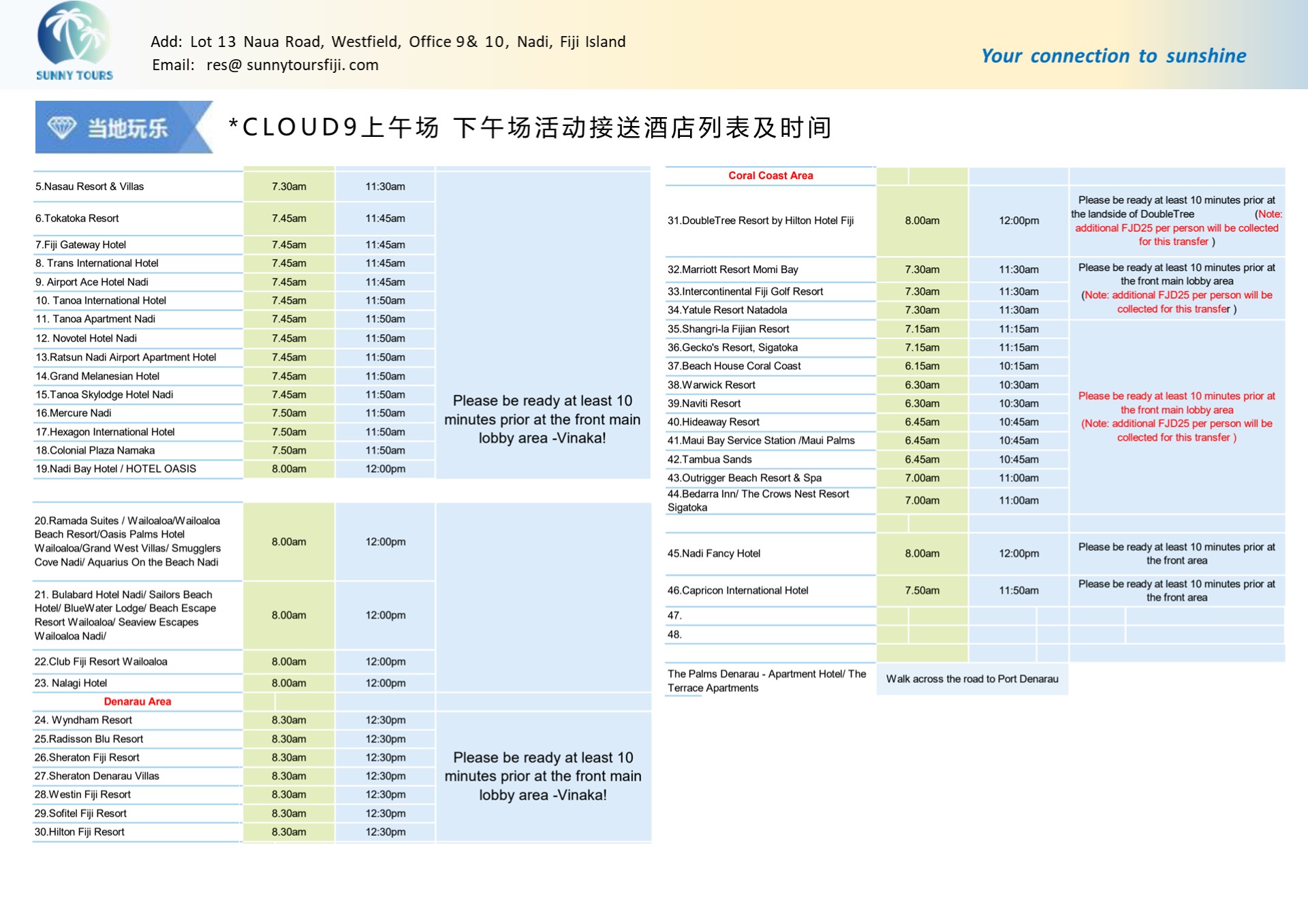The height and width of the screenshot is (924, 1308).
Task: Select 45.Nadi Fancy Hotel
Action: 713,553
